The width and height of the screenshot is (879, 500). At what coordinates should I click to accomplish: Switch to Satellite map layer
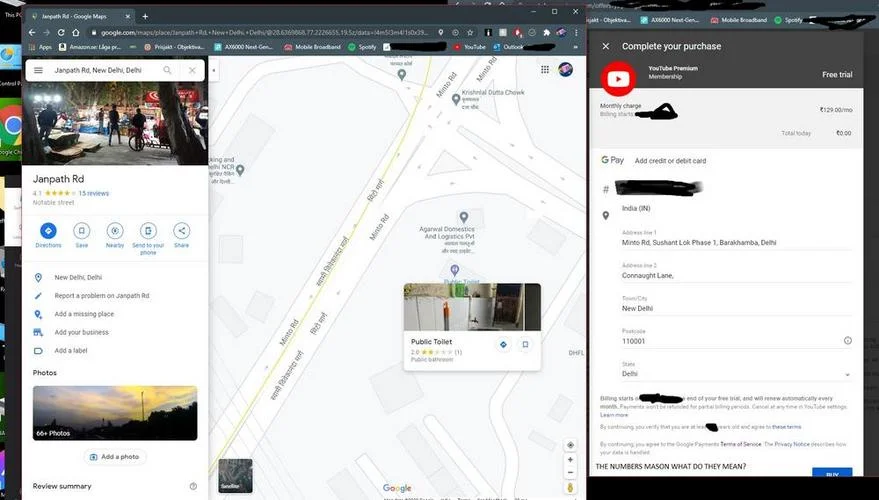click(x=235, y=476)
